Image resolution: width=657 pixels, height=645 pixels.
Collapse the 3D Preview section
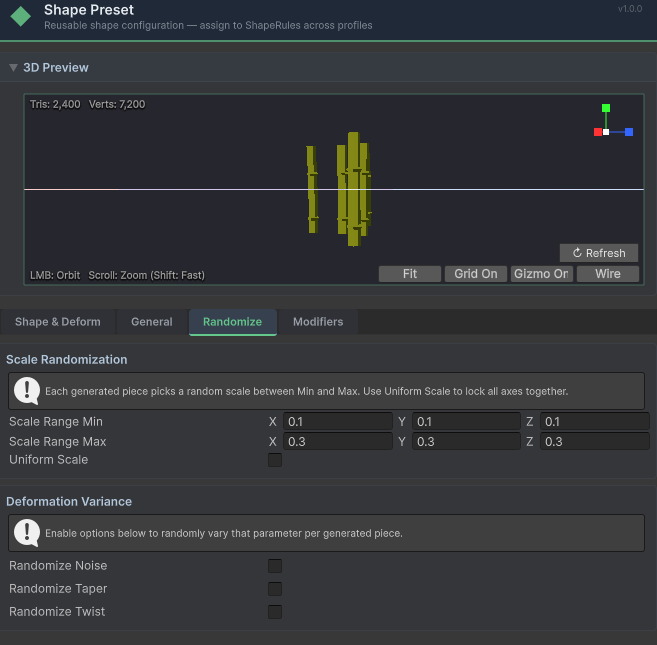(13, 68)
